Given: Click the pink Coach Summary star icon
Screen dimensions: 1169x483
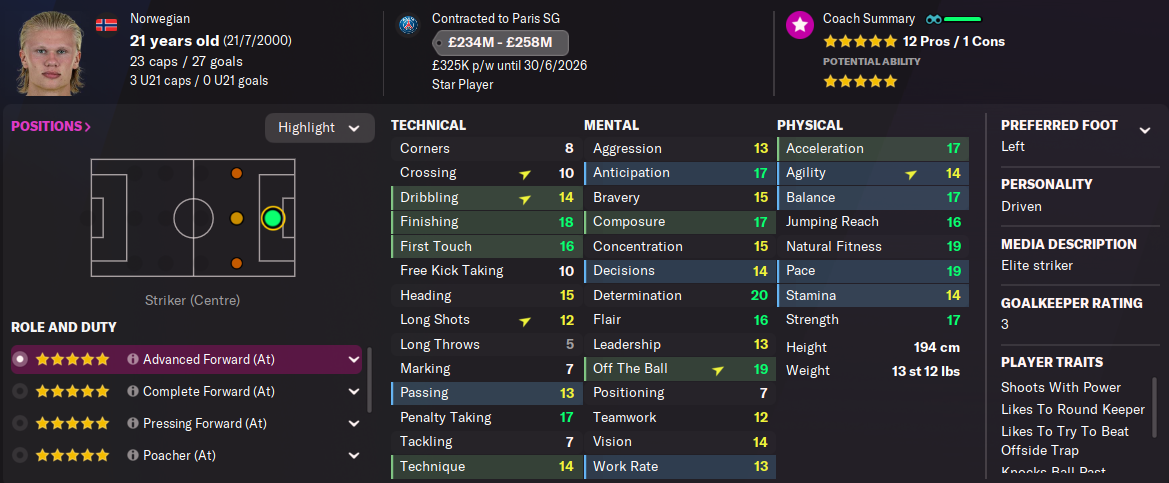Looking at the screenshot, I should (x=799, y=26).
